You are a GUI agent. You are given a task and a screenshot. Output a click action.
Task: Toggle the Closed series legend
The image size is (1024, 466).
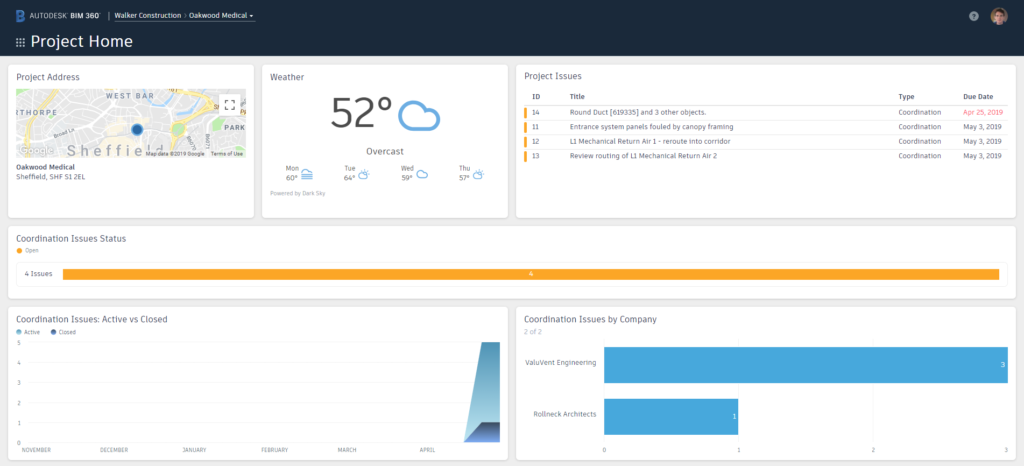point(63,332)
